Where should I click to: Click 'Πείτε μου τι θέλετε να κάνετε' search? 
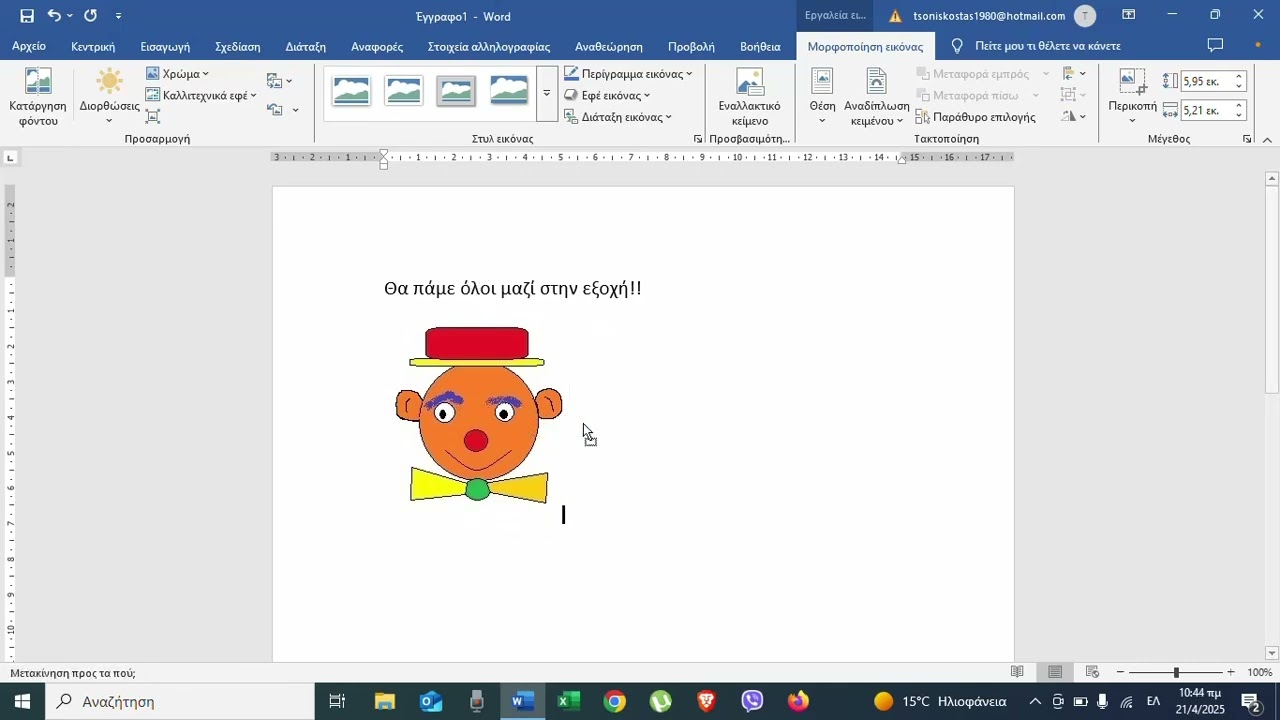coord(1047,46)
